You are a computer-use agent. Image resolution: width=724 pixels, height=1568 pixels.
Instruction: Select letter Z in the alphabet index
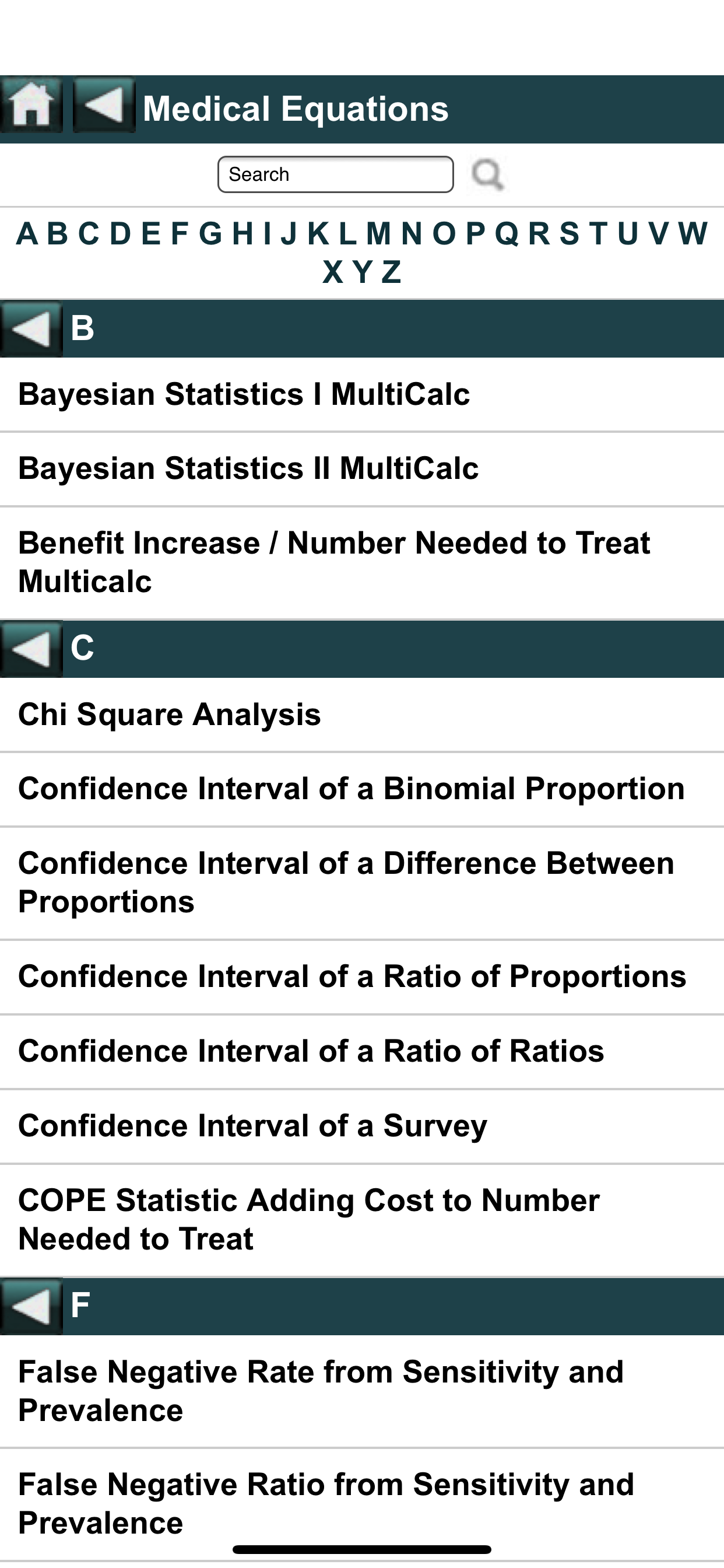point(391,272)
